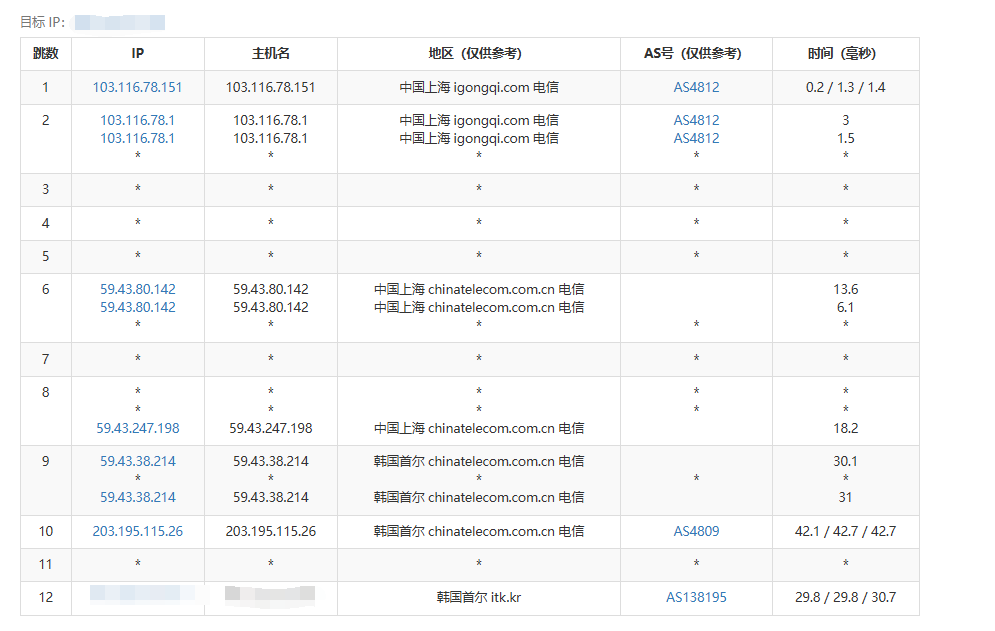Open the first 59.43.80.142 IP link in hop 6
The image size is (995, 631).
tap(138, 289)
